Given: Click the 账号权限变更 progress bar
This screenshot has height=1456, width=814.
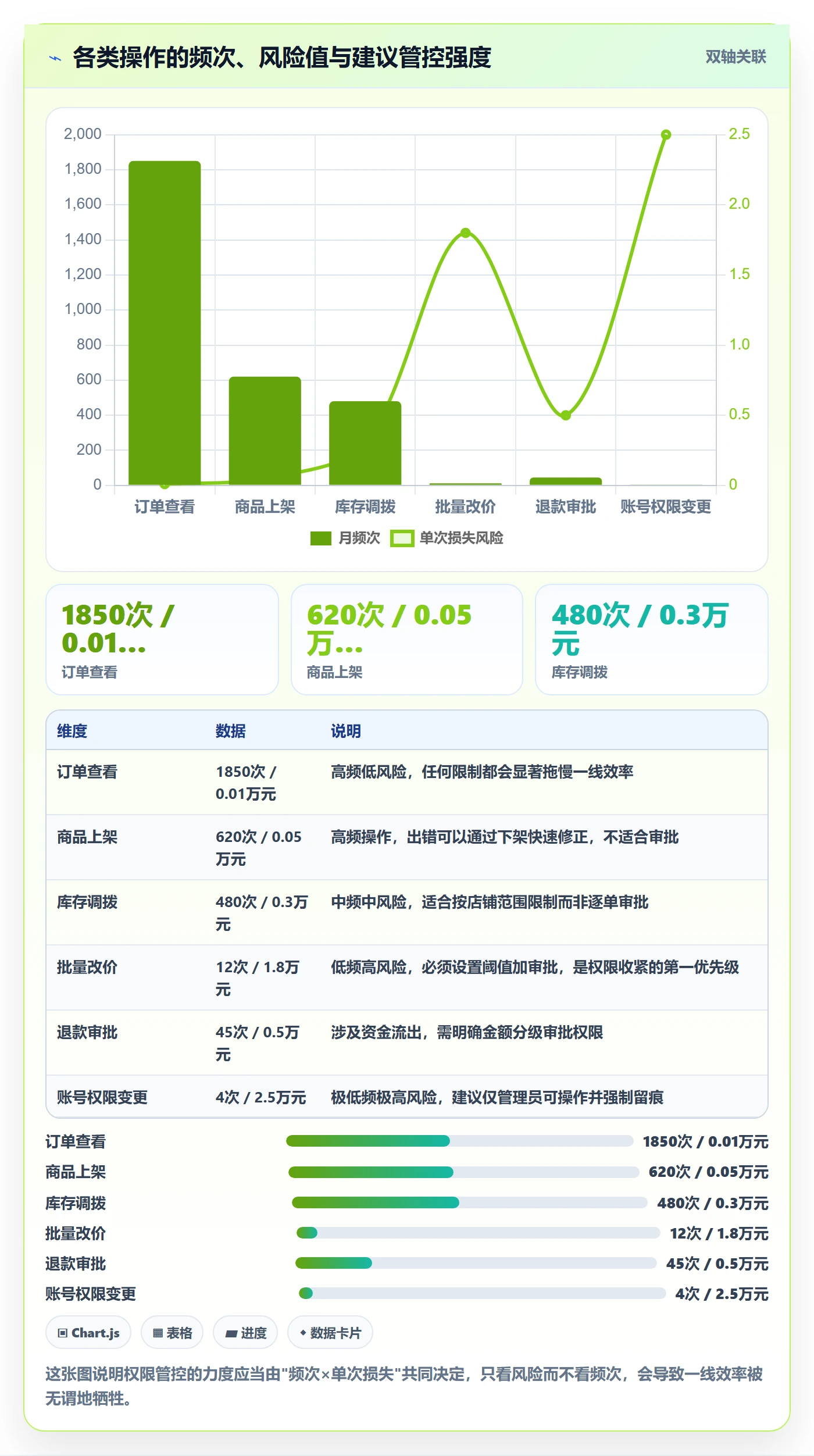Looking at the screenshot, I should 482,1293.
